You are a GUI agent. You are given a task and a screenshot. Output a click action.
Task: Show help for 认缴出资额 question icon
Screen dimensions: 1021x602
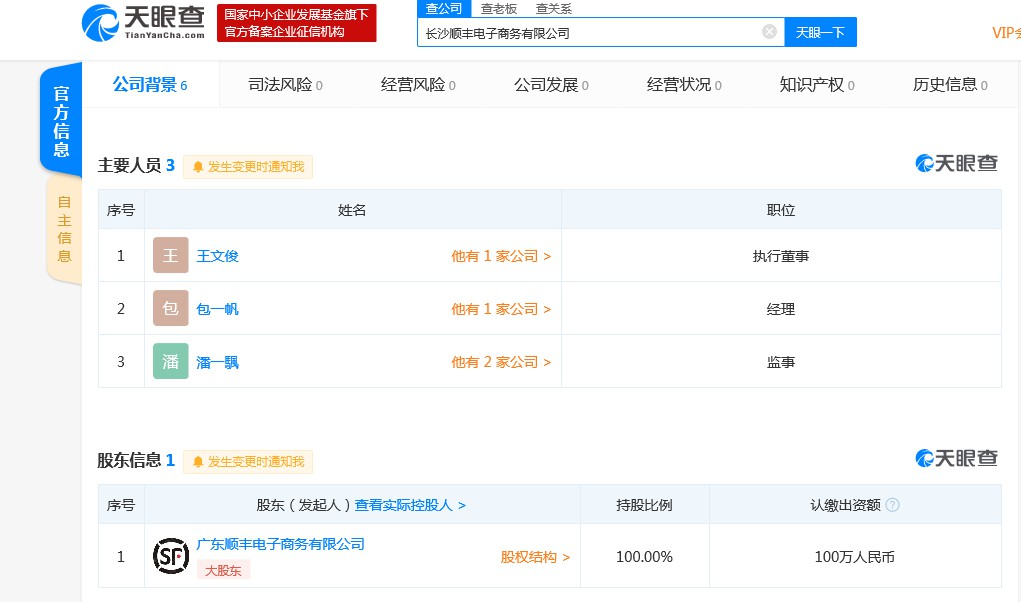pos(893,504)
